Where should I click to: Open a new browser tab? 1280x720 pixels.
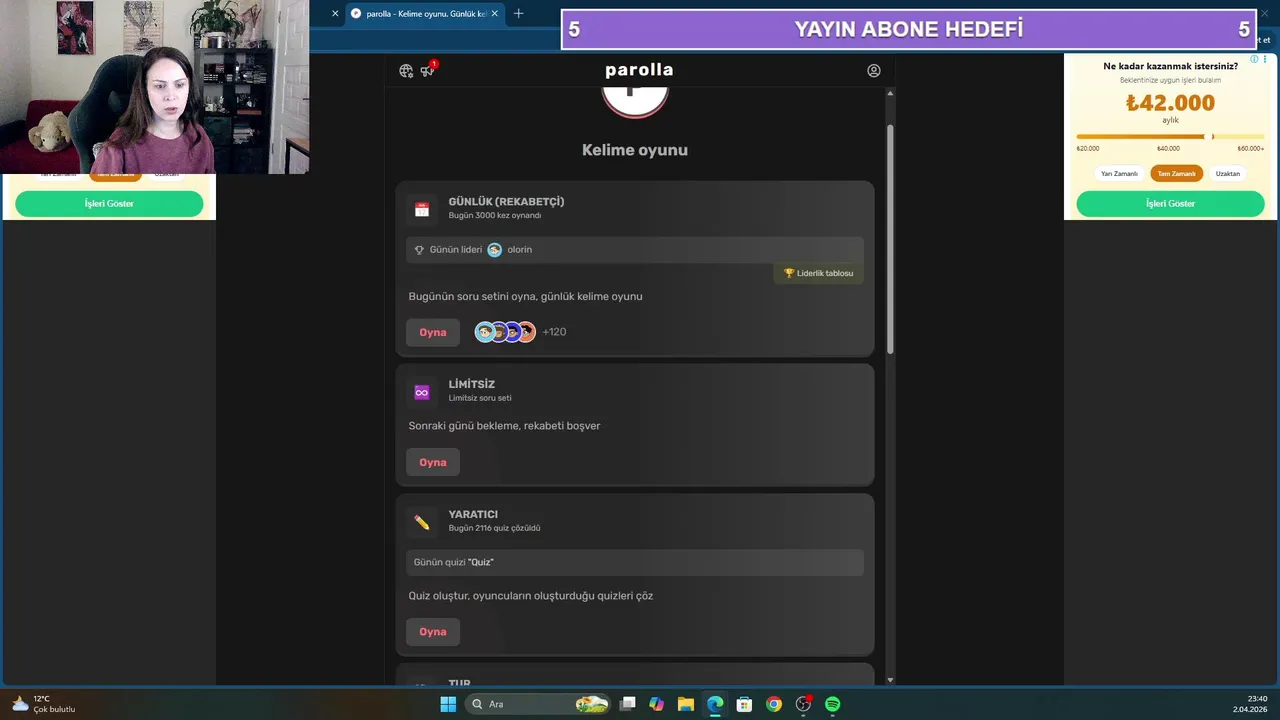[x=518, y=14]
